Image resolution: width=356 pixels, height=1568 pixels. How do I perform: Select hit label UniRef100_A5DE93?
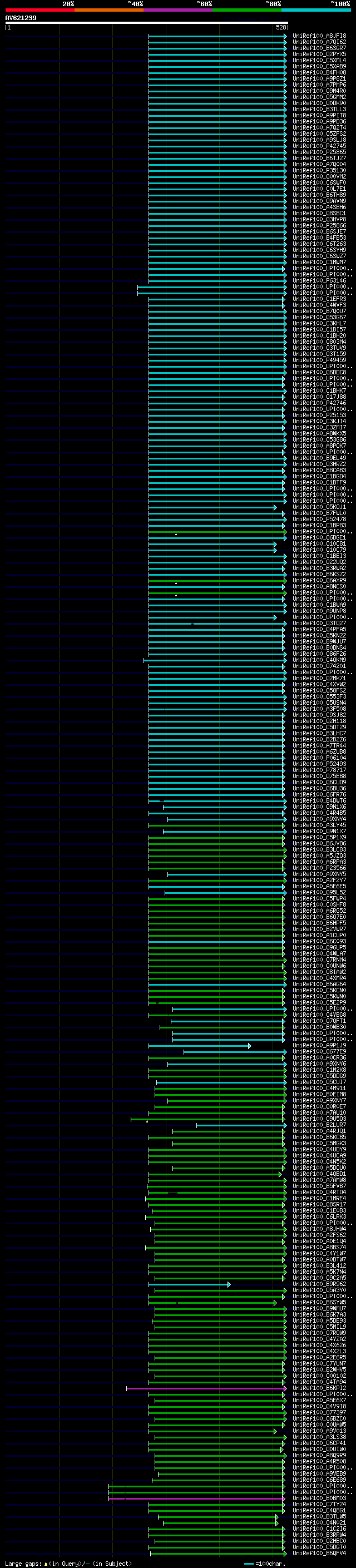pyautogui.click(x=319, y=1321)
